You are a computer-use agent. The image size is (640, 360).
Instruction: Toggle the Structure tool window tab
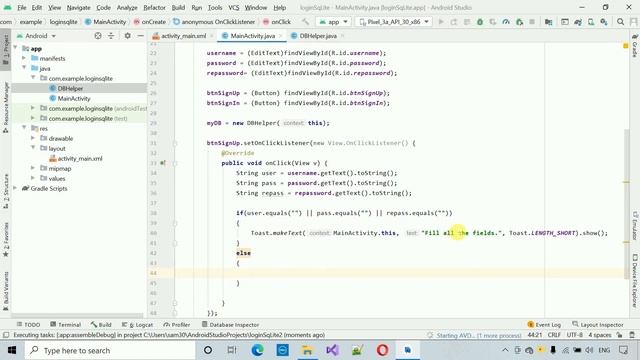(x=6, y=191)
